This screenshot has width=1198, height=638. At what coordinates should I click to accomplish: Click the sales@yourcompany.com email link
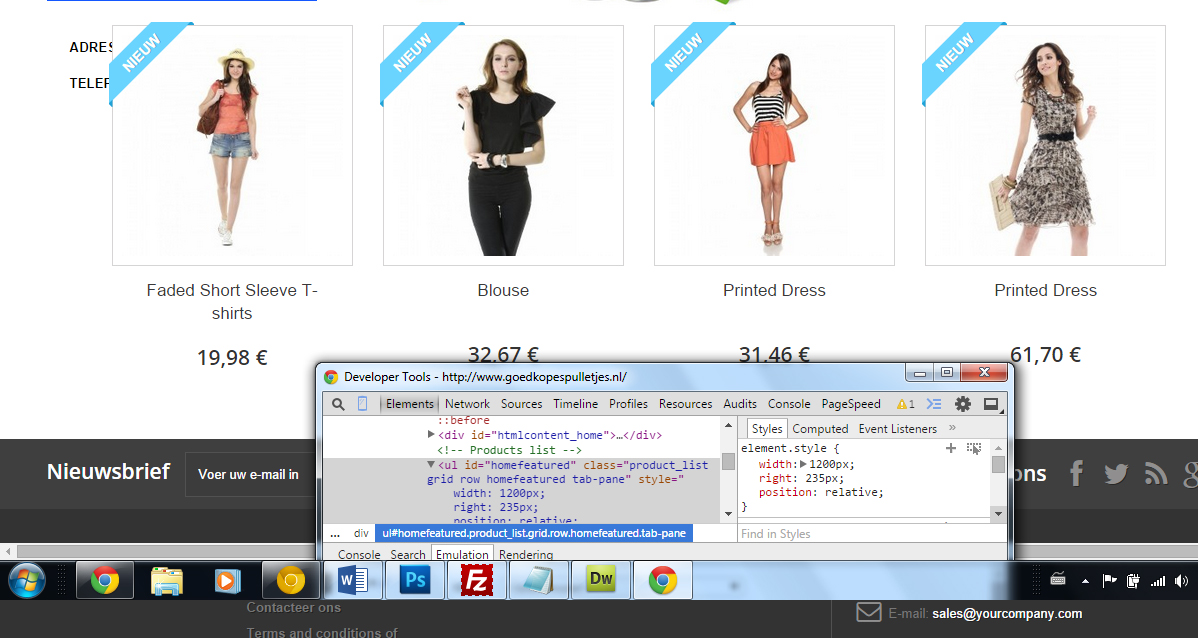[x=1007, y=614]
